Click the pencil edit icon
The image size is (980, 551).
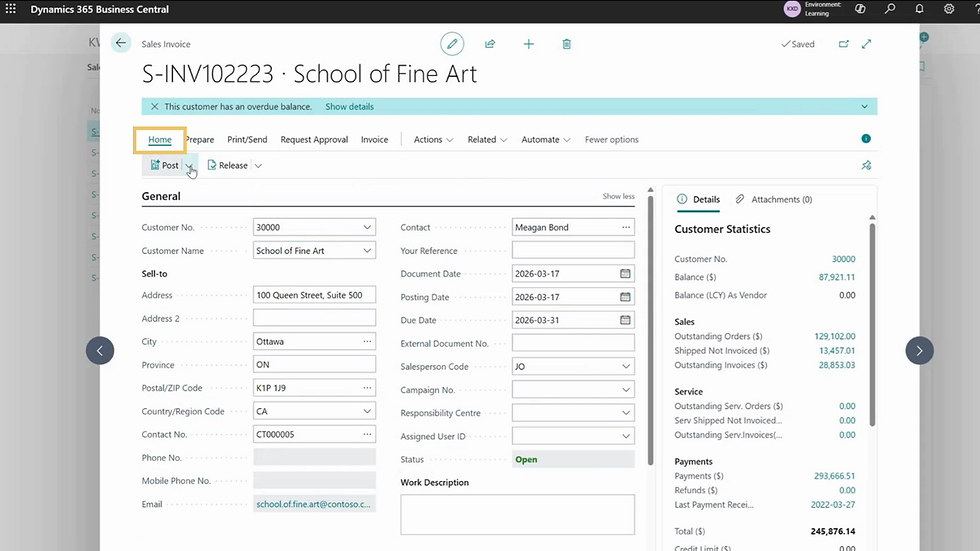click(x=452, y=44)
